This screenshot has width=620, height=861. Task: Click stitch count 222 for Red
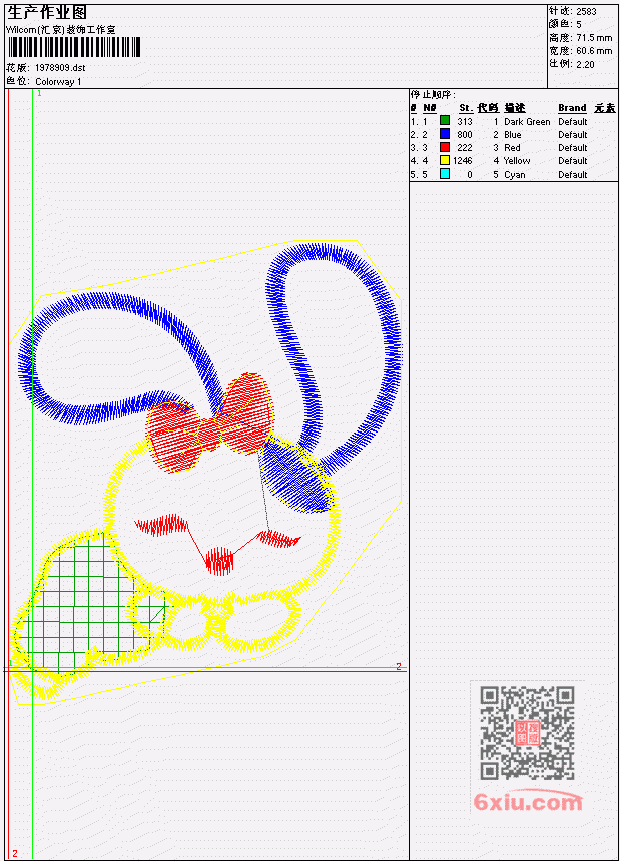click(465, 148)
